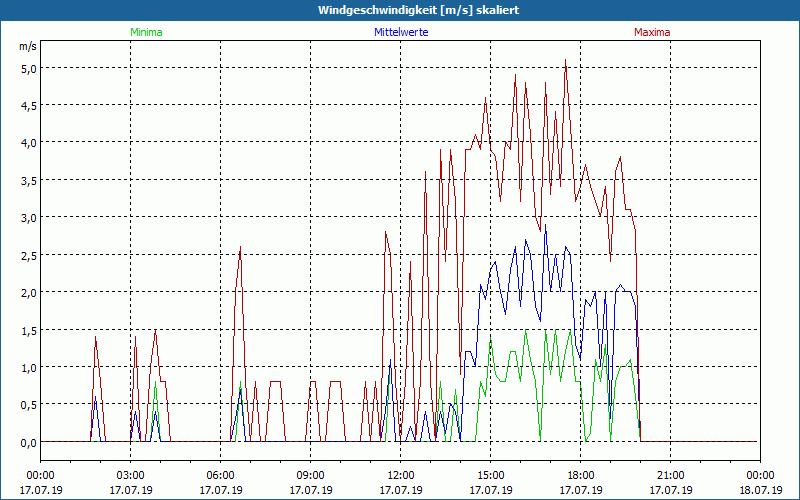Click the 21:00 time axis label
This screenshot has height=500, width=800.
coord(670,476)
